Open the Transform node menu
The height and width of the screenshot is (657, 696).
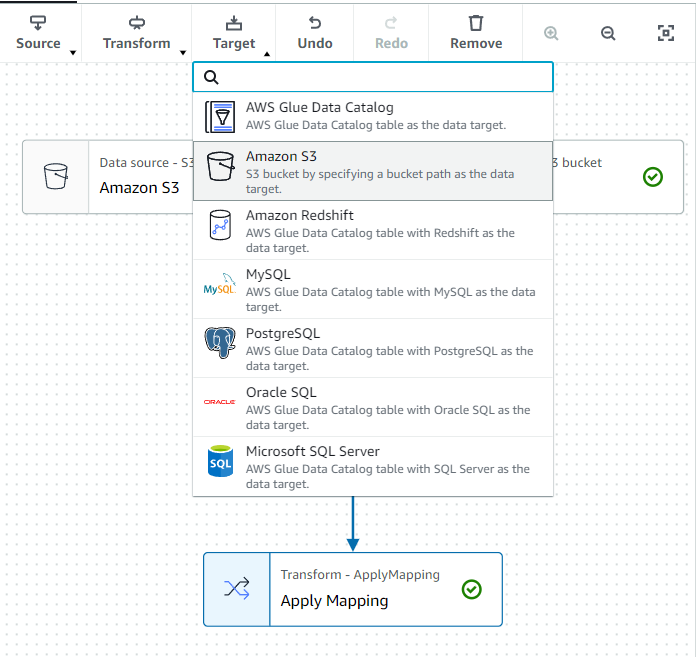coord(137,33)
